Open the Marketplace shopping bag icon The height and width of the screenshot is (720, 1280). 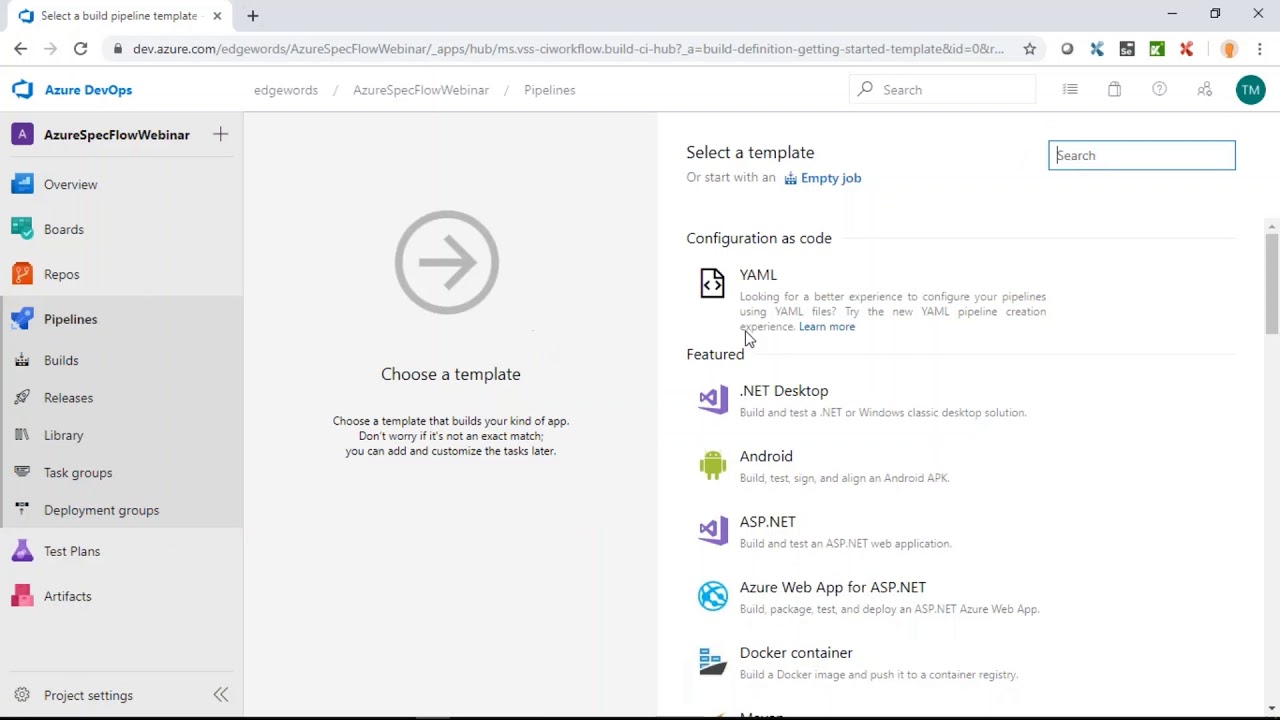click(1114, 89)
